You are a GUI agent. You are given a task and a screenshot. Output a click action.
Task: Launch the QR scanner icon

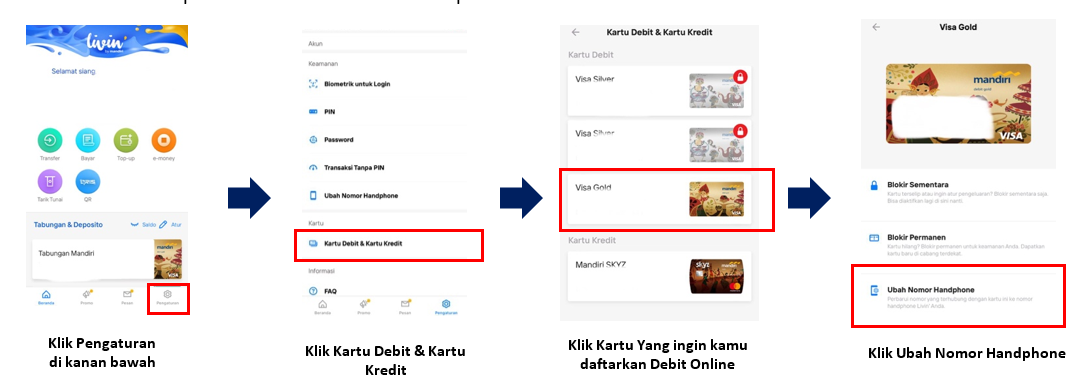coord(87,181)
